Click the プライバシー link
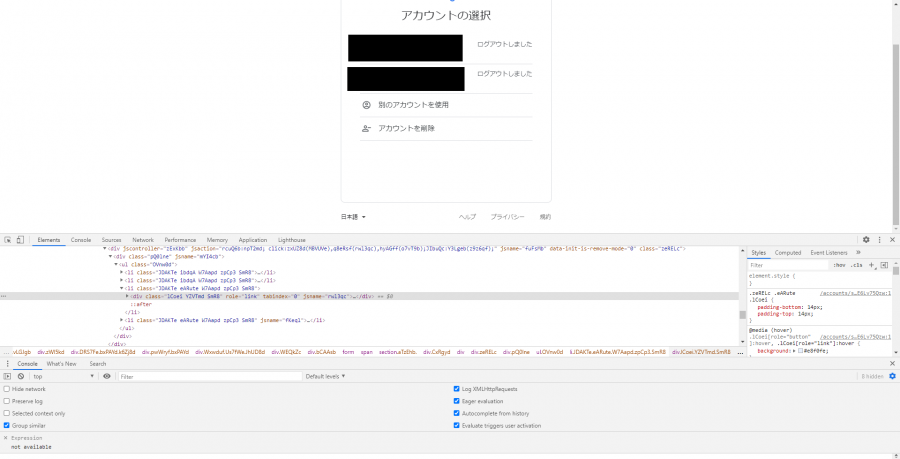Screen dimensions: 900x459 507,217
